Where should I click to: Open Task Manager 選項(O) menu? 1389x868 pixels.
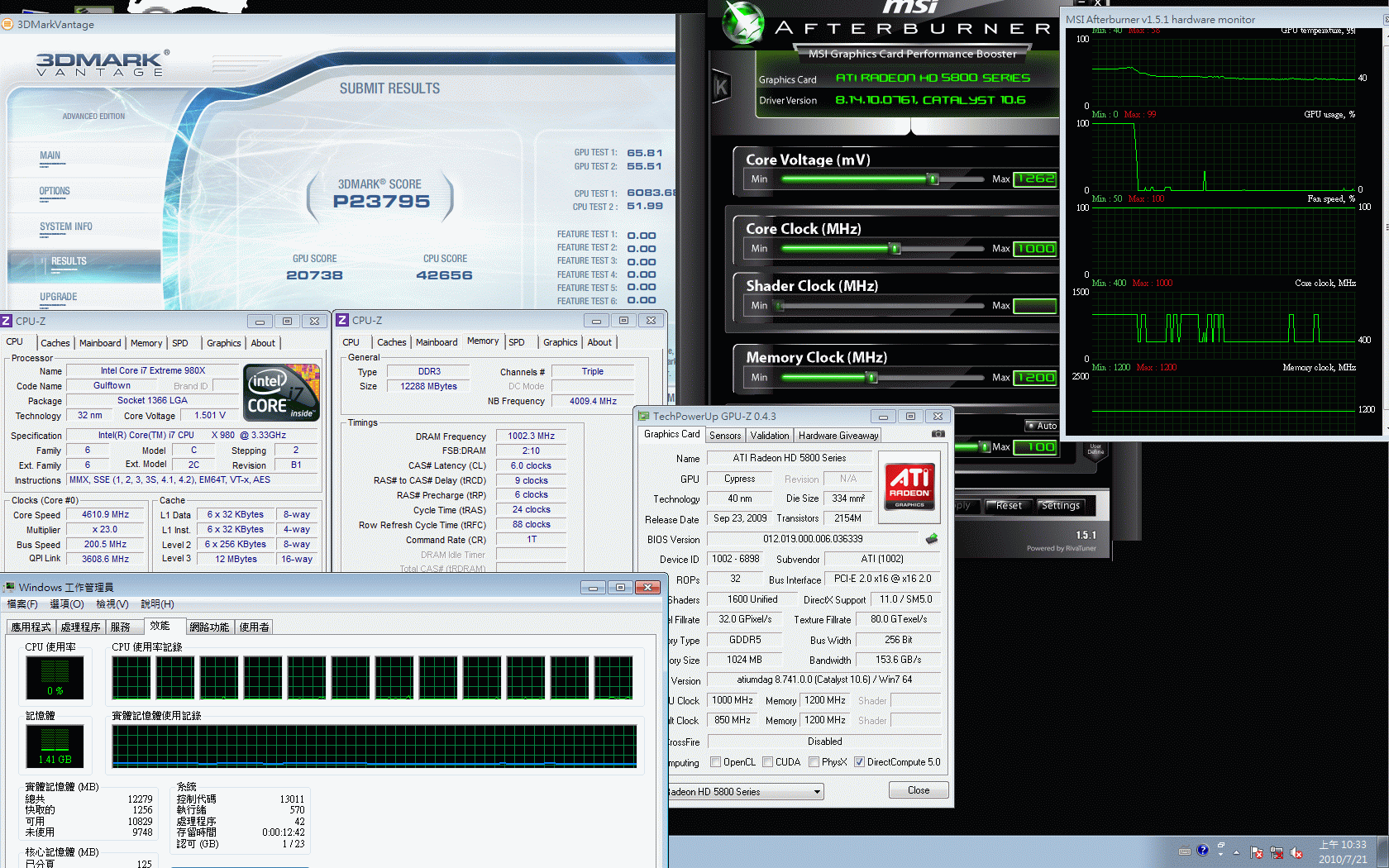click(67, 604)
